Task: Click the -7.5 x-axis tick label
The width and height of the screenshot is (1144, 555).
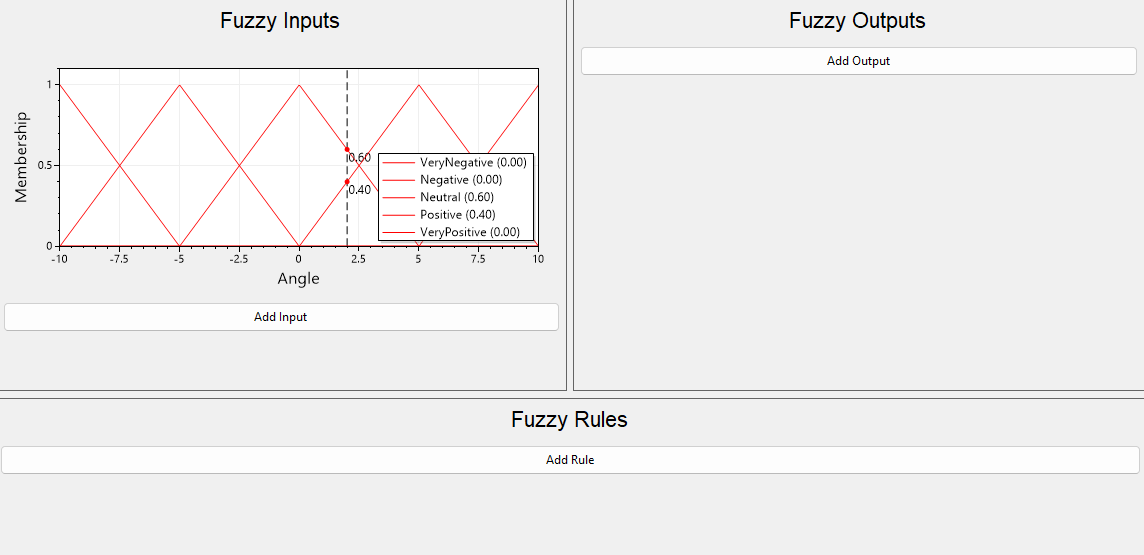Action: click(x=119, y=259)
